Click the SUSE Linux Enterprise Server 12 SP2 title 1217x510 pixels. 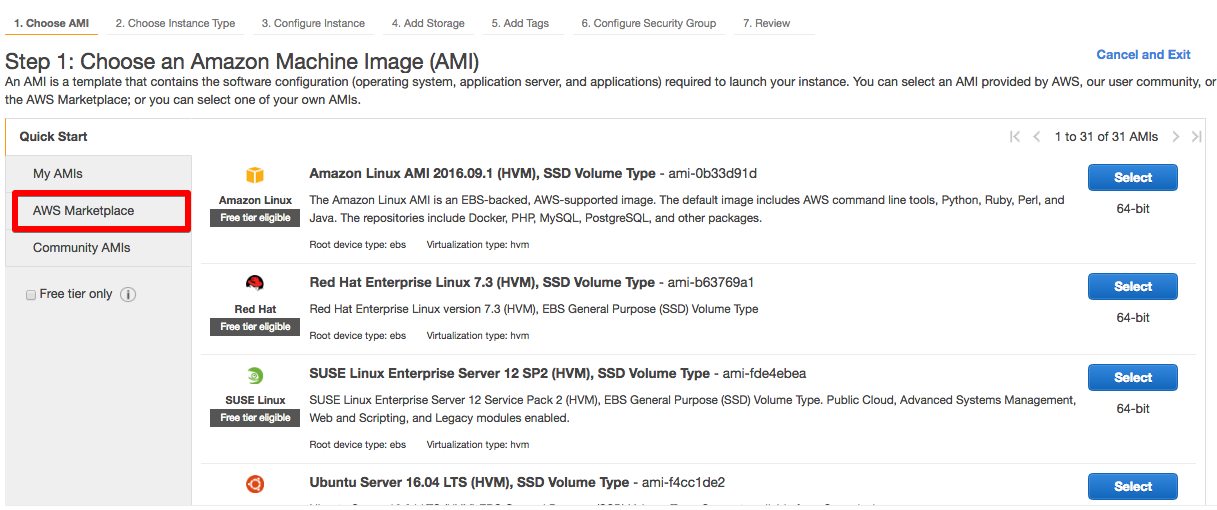pos(509,374)
